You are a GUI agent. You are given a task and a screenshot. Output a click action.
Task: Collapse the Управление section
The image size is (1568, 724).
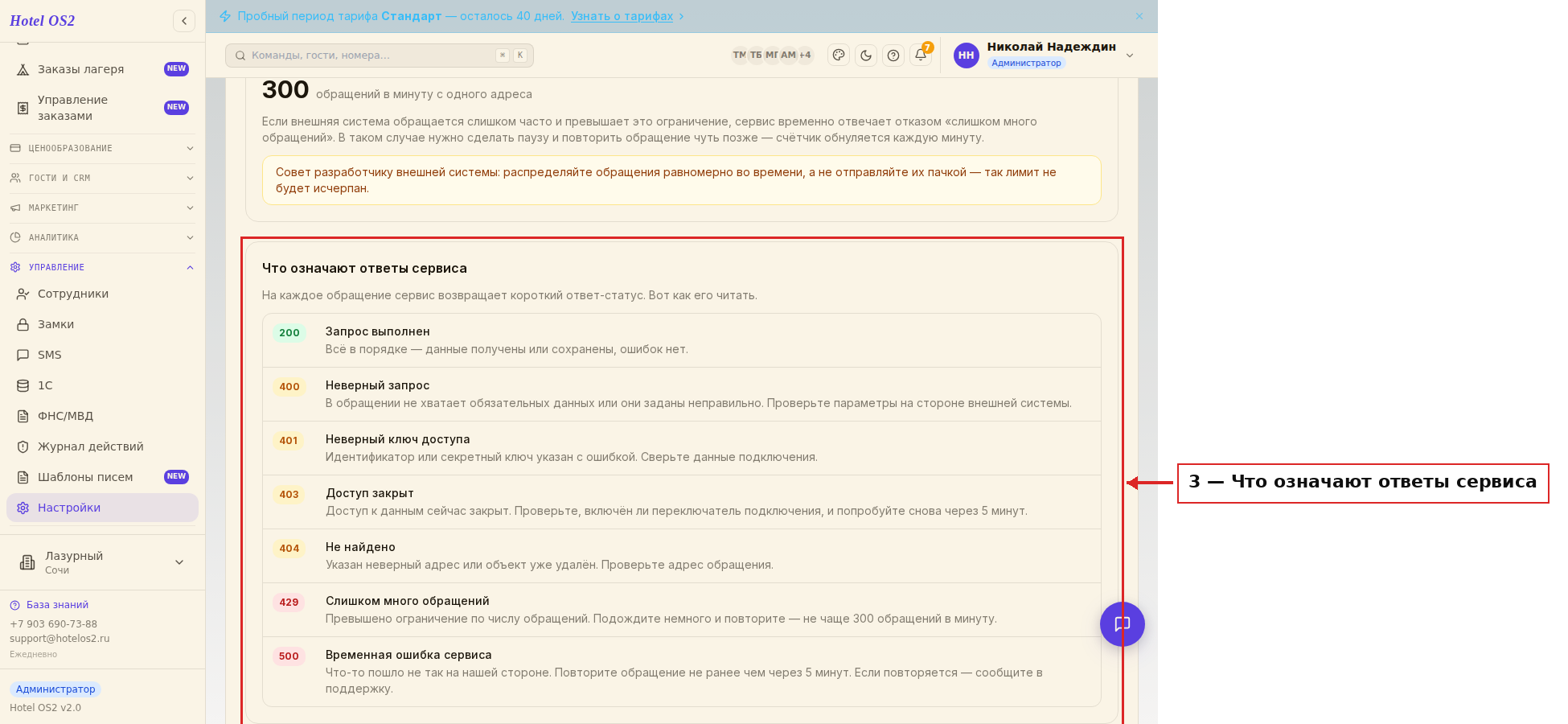103,267
